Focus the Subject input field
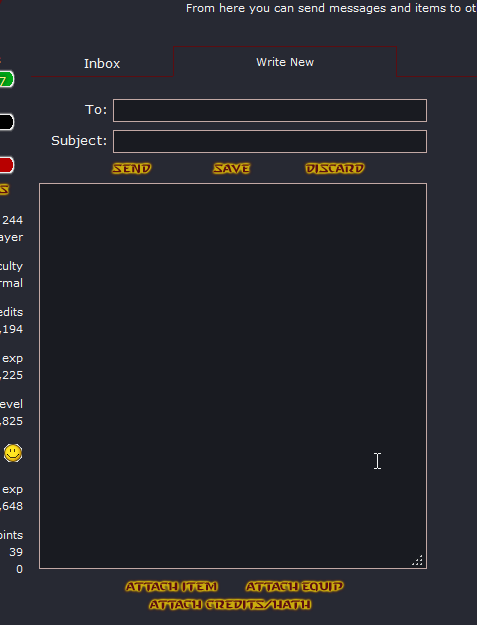 pos(270,142)
